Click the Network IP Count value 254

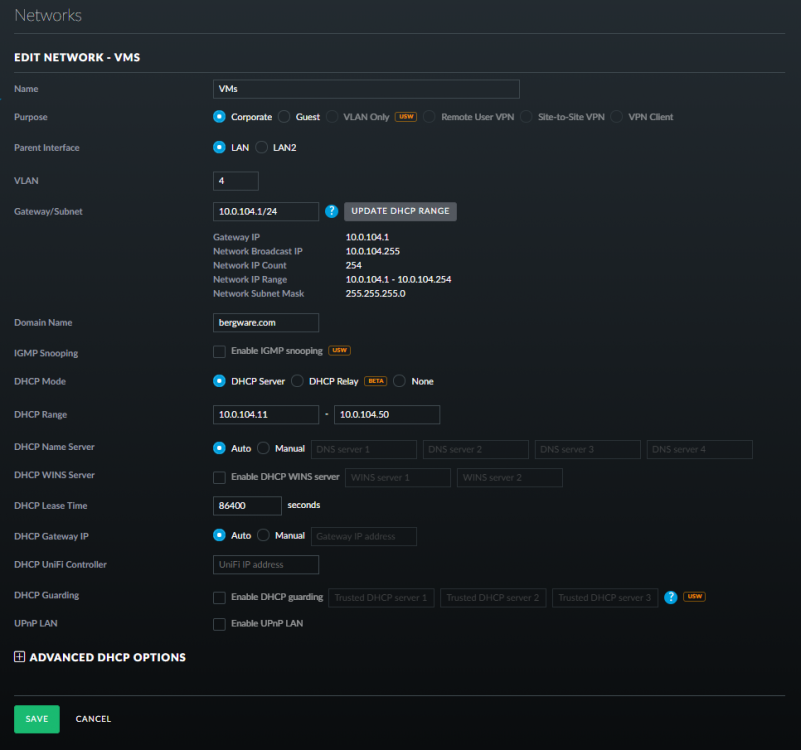[354, 266]
